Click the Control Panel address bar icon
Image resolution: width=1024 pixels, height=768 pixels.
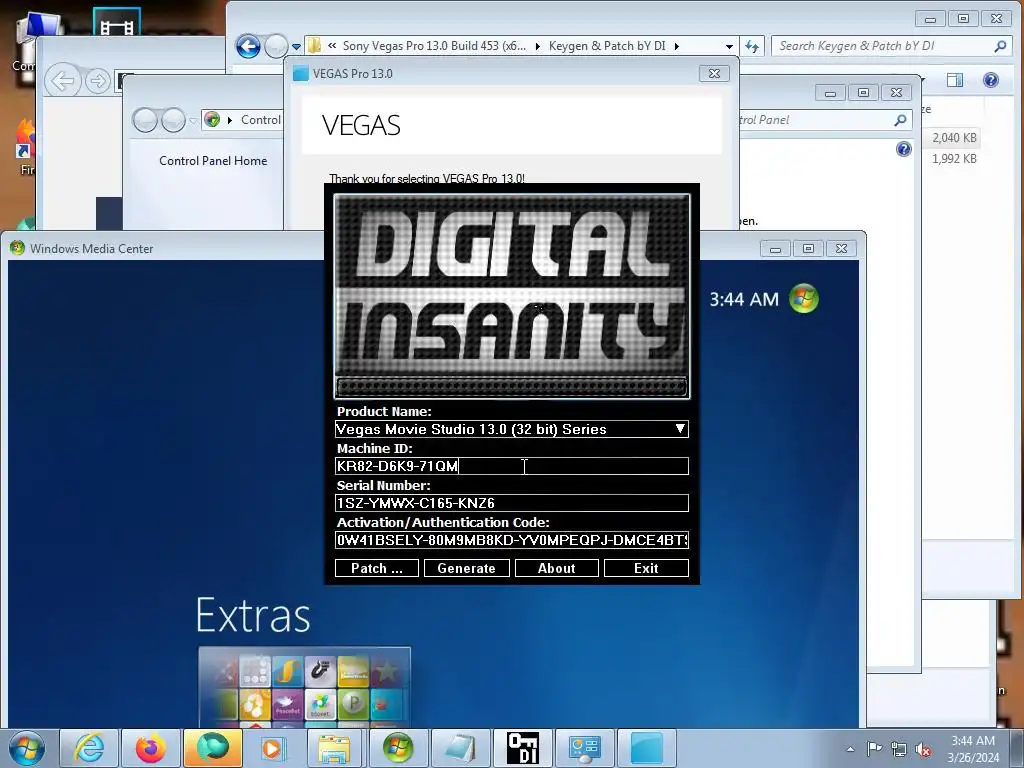coord(212,120)
